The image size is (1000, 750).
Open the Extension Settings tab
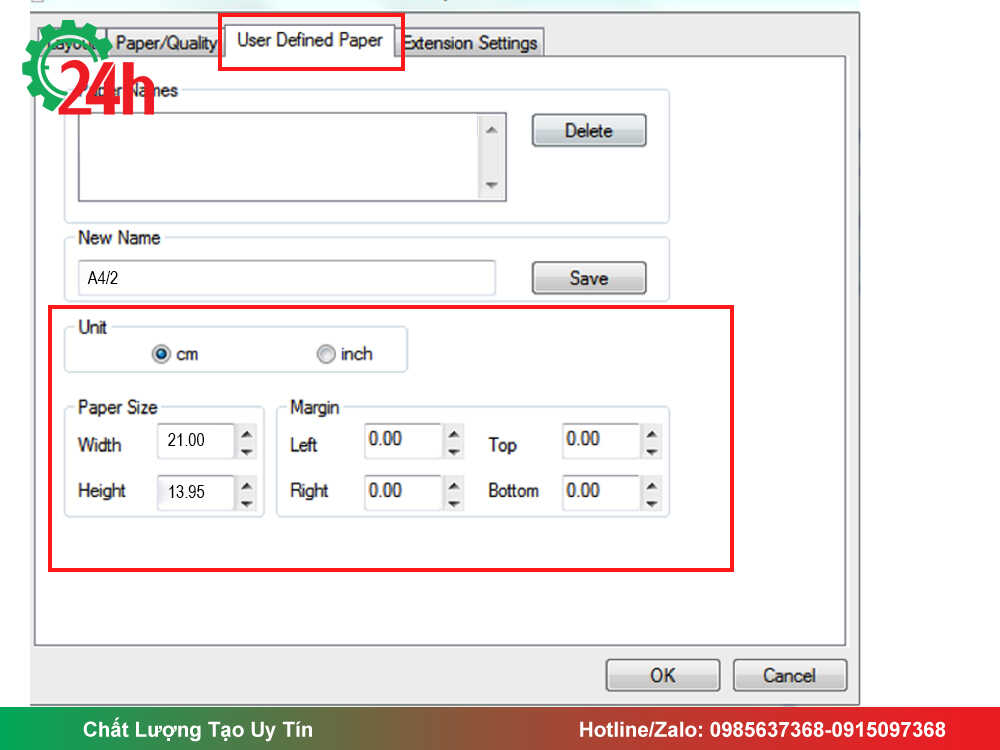pos(471,43)
